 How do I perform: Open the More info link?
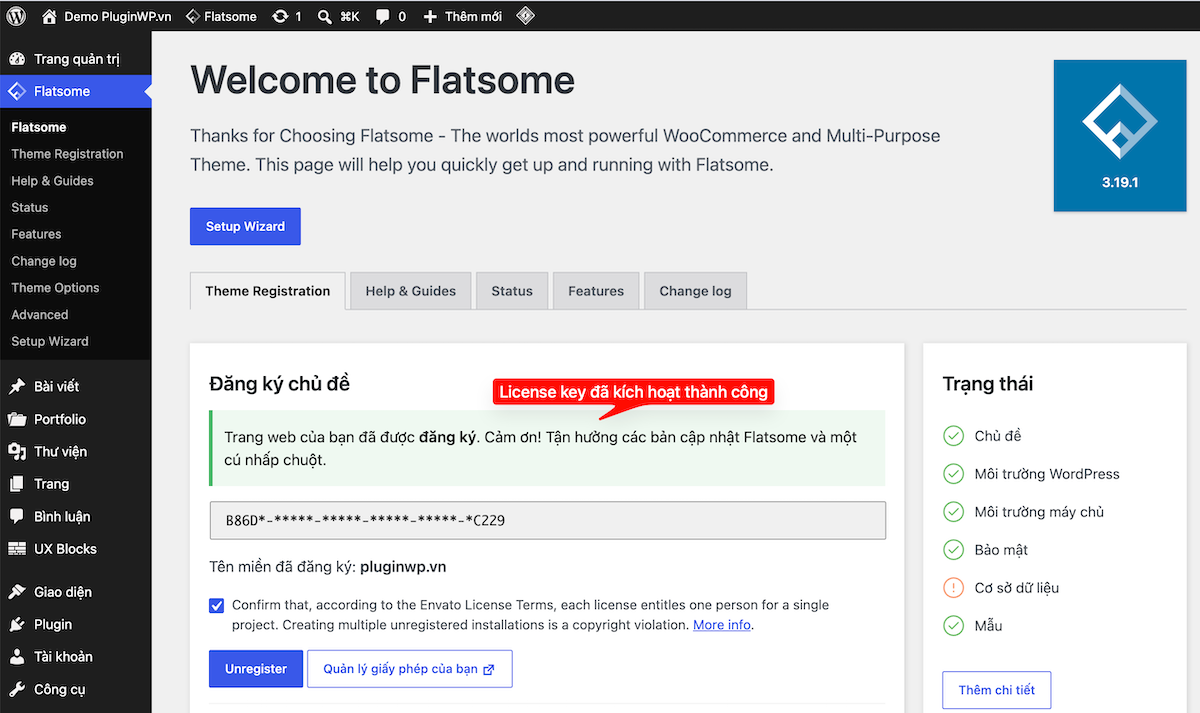click(x=722, y=625)
